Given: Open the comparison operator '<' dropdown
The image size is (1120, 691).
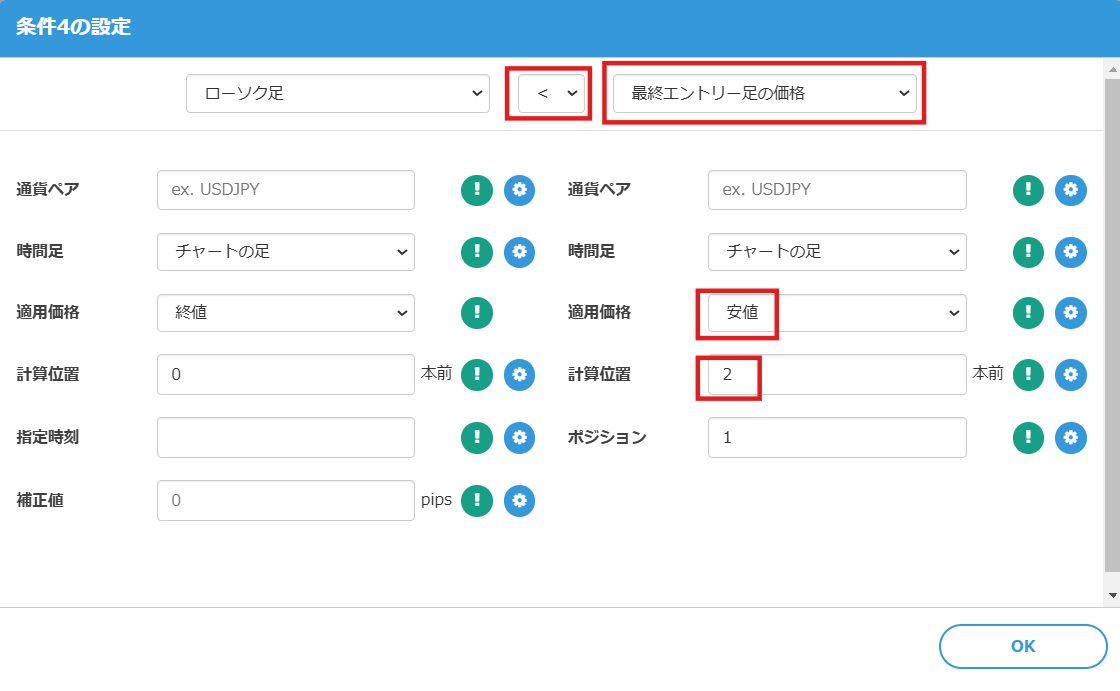Looking at the screenshot, I should click(551, 94).
